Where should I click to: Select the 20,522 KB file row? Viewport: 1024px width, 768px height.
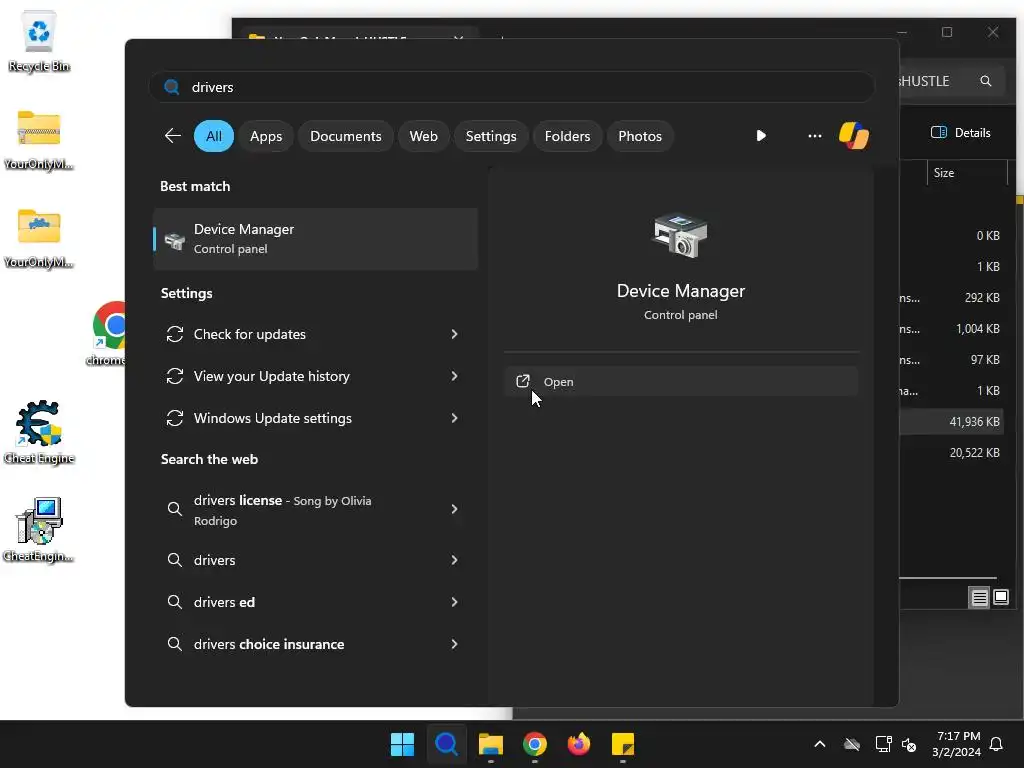954,453
